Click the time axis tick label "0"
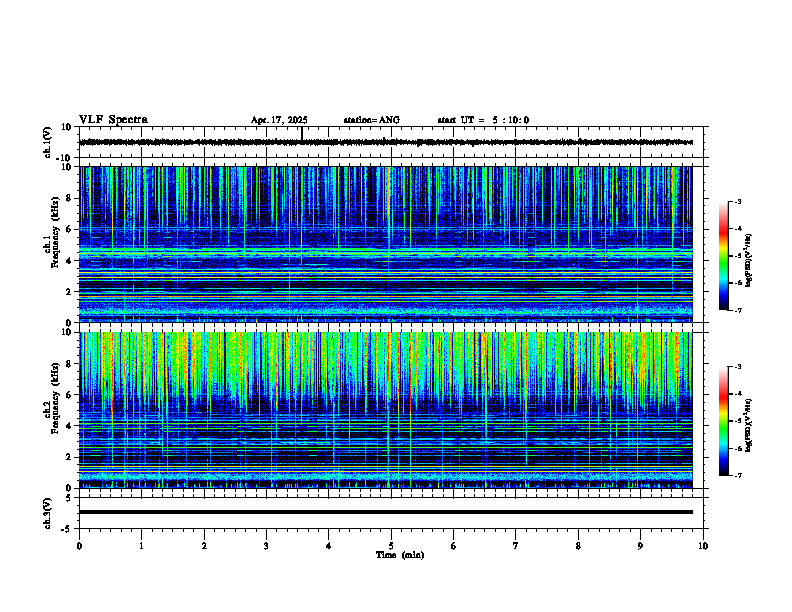The width and height of the screenshot is (792, 612). 79,546
